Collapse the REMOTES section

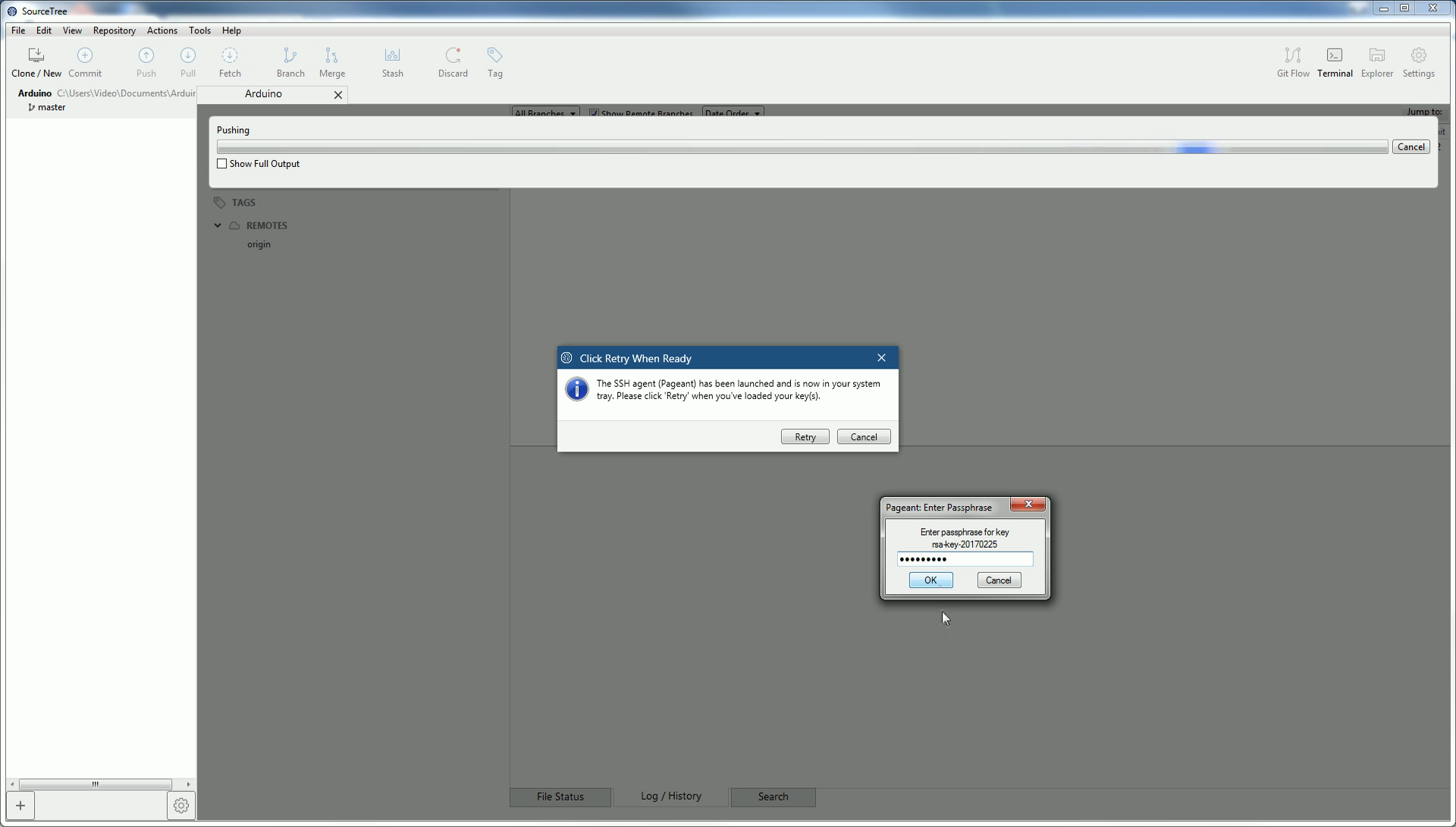218,225
